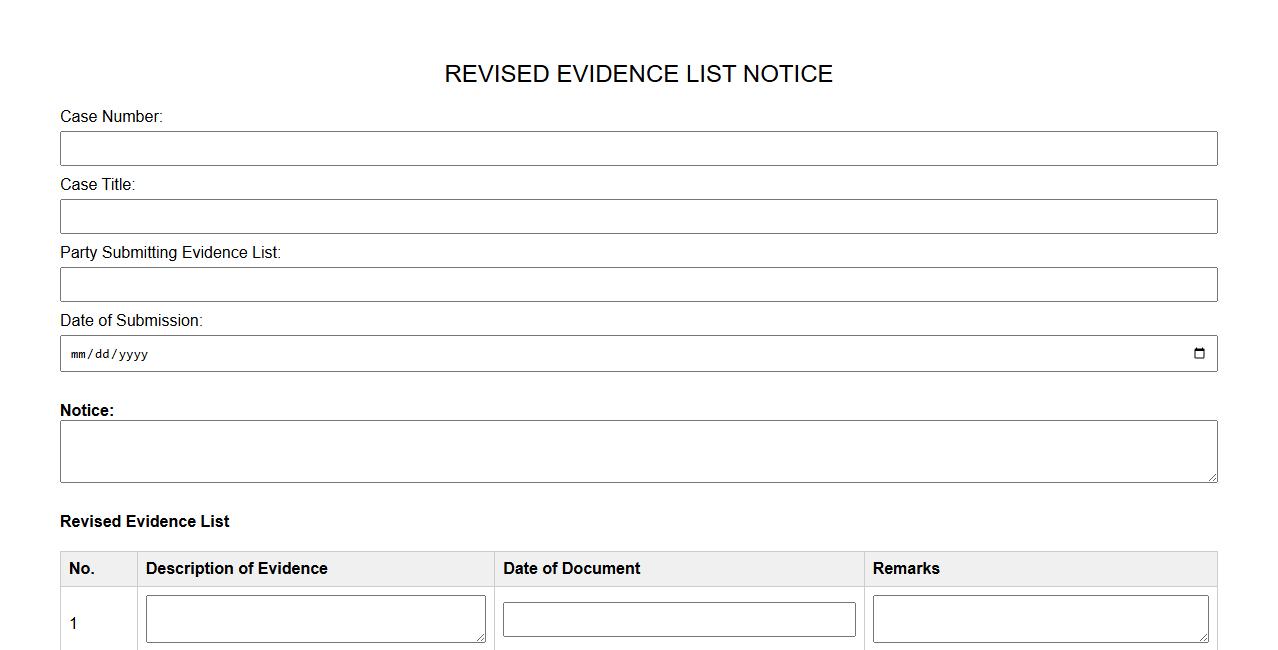Screen dimensions: 1278x650
Task: Click into the Case Title field
Action: 638,216
